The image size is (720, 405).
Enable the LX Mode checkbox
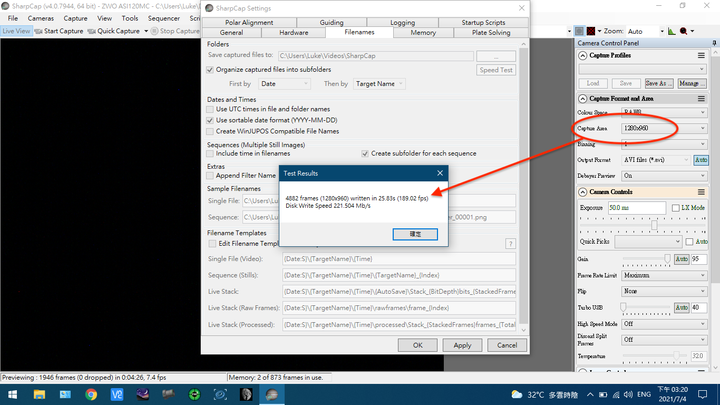click(x=675, y=208)
